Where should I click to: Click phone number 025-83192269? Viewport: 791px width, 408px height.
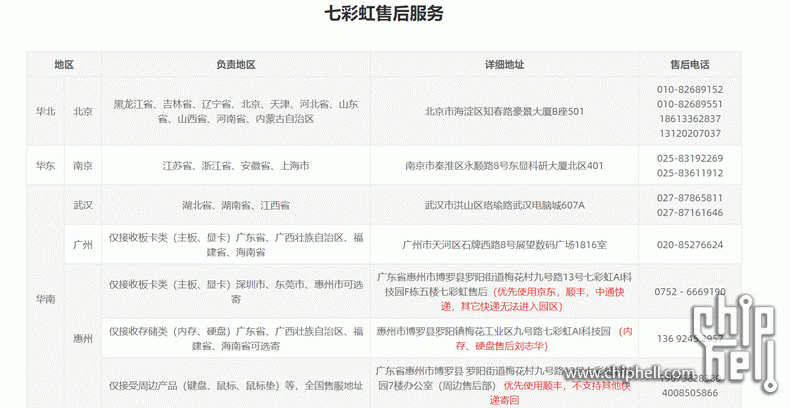coord(690,158)
